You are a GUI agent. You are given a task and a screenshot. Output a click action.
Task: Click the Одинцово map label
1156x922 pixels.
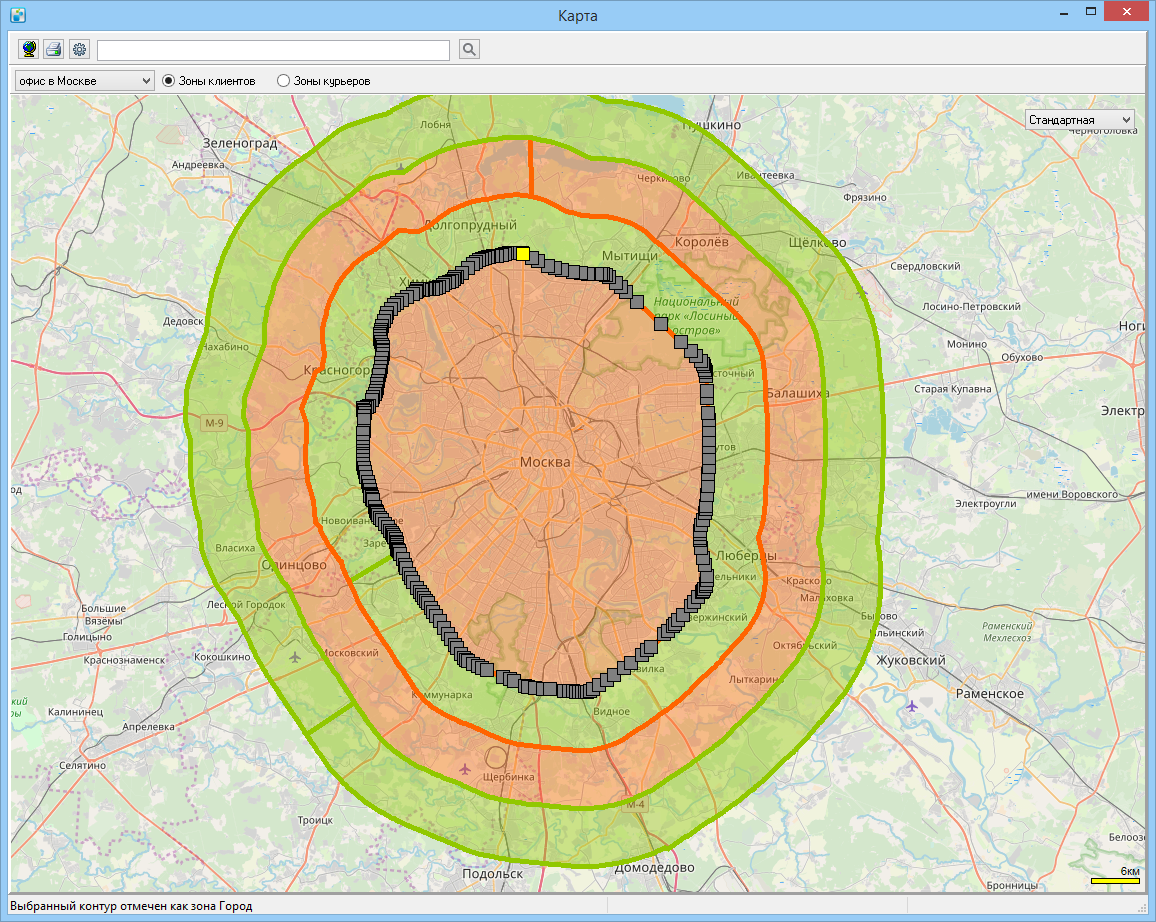[294, 565]
